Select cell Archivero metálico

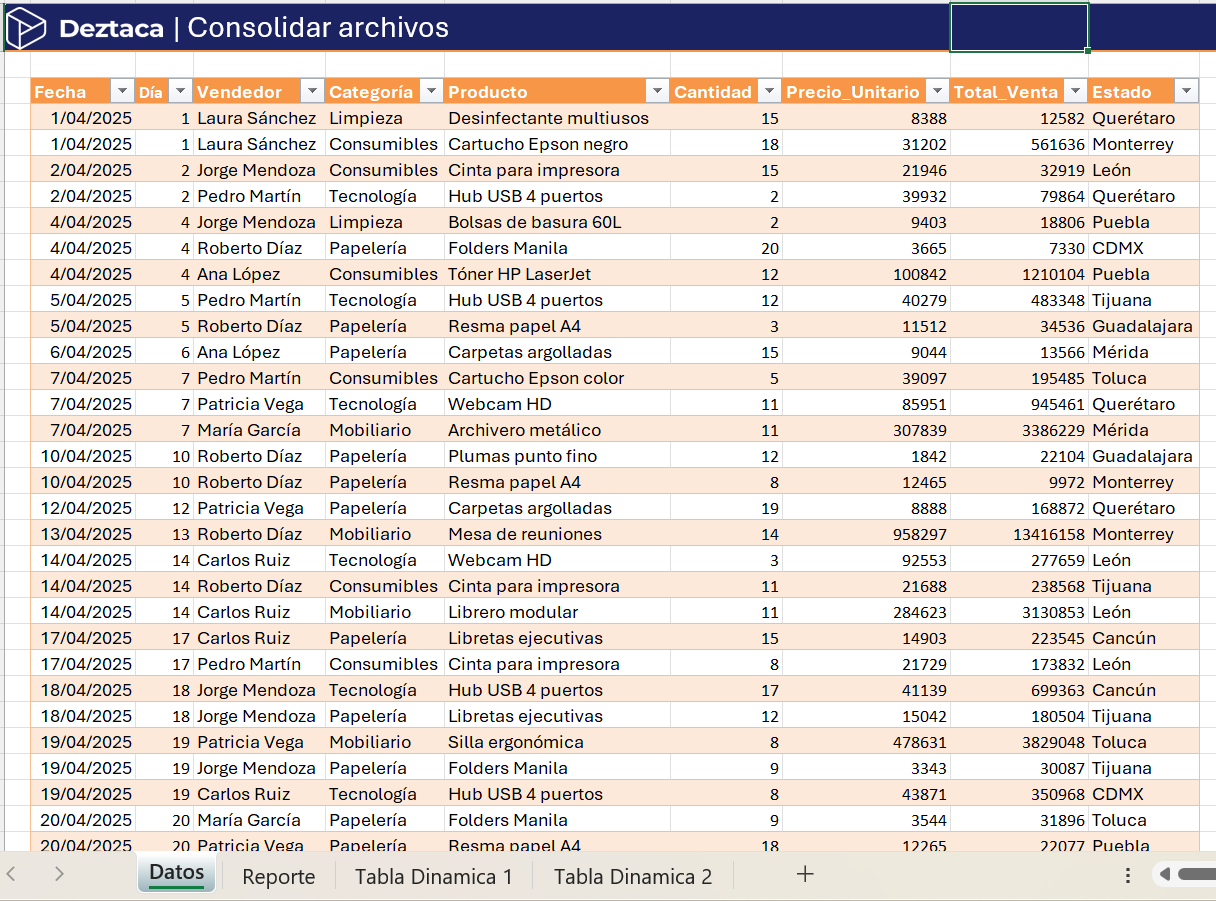tap(557, 430)
